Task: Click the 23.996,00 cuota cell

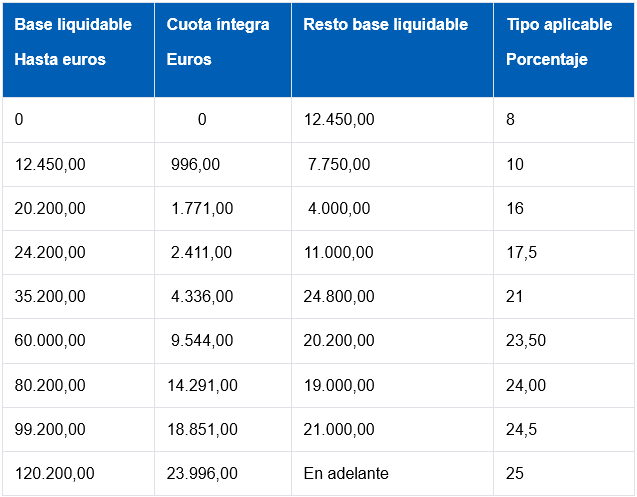Action: tap(202, 472)
